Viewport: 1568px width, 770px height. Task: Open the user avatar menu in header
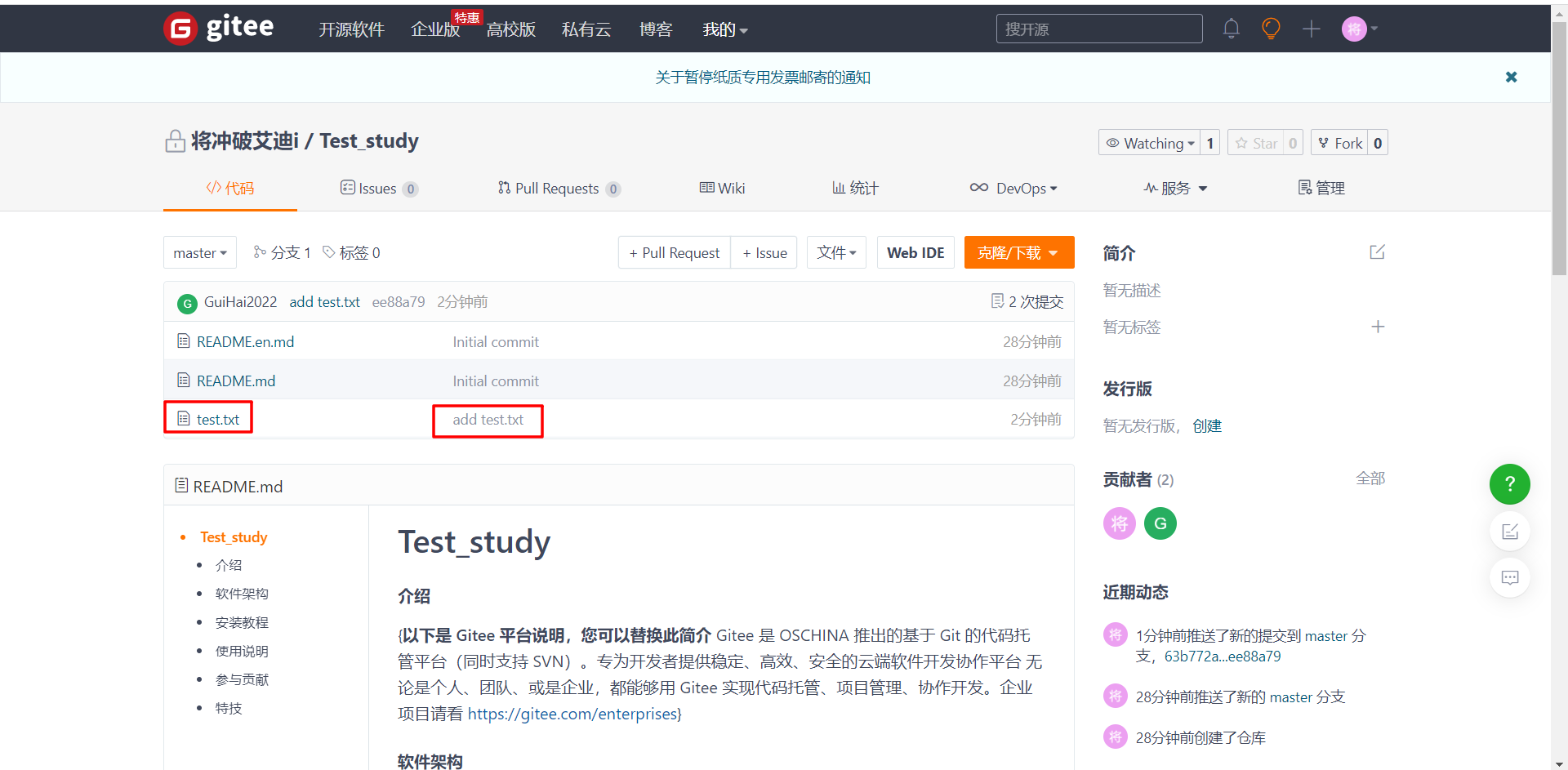(x=1359, y=29)
